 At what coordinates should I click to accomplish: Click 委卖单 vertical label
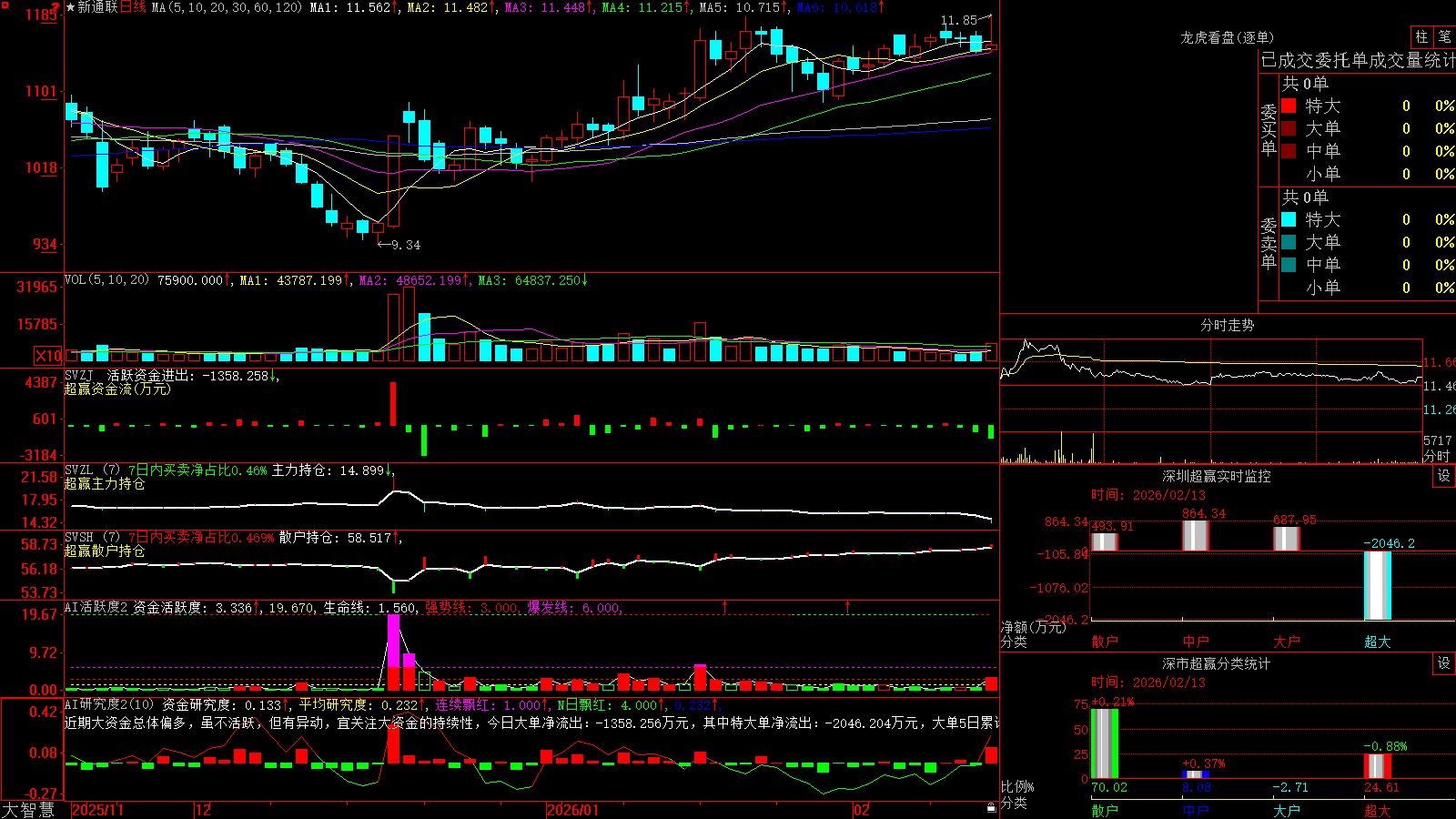point(1269,242)
